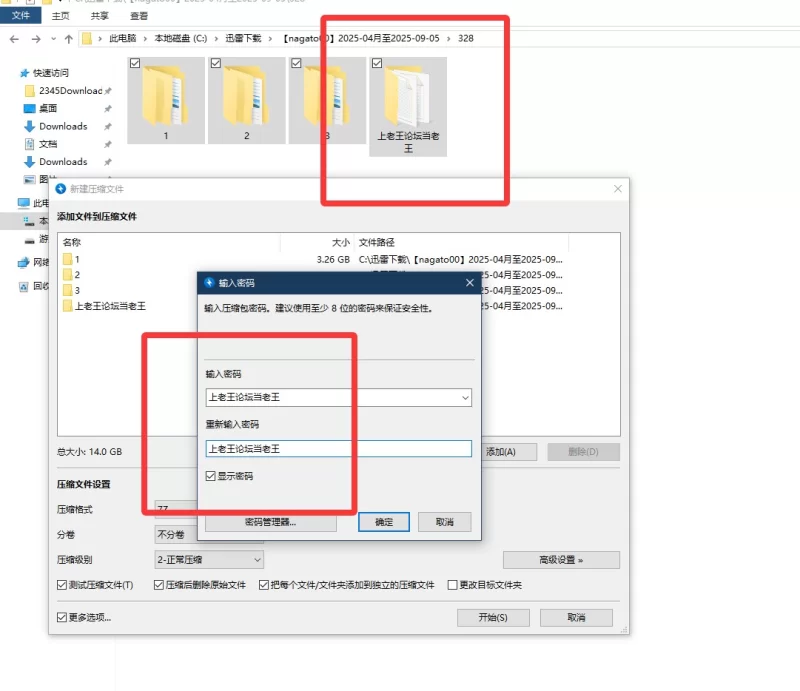Select row 1 in the archive file list
Viewport: 800px width, 691px height.
(339, 259)
